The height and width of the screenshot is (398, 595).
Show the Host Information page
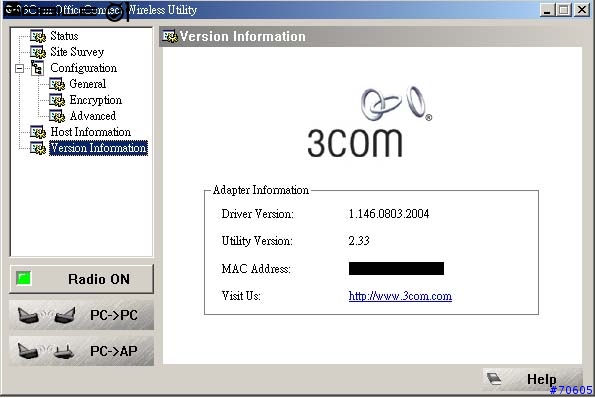[91, 132]
